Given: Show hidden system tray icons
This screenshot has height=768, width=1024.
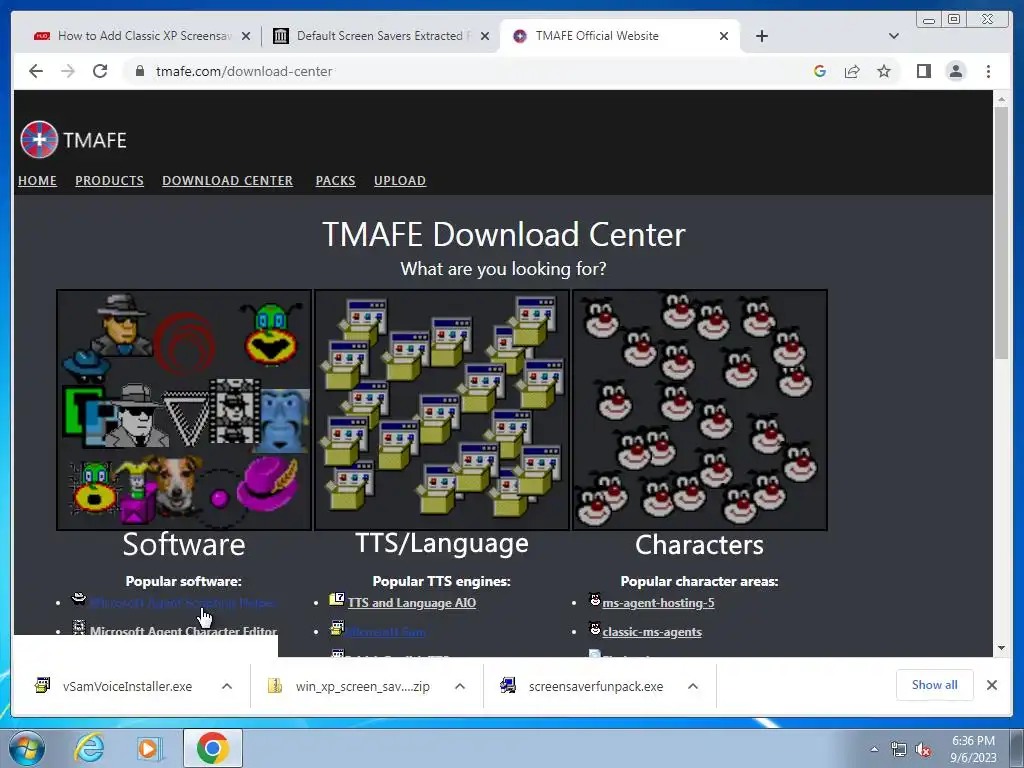Looking at the screenshot, I should tap(874, 749).
